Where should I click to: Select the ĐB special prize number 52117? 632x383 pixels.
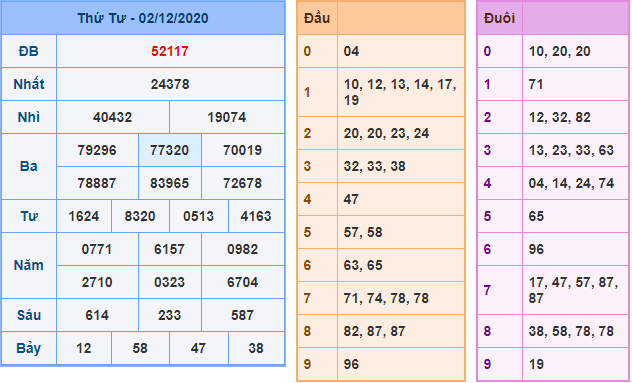(x=170, y=51)
